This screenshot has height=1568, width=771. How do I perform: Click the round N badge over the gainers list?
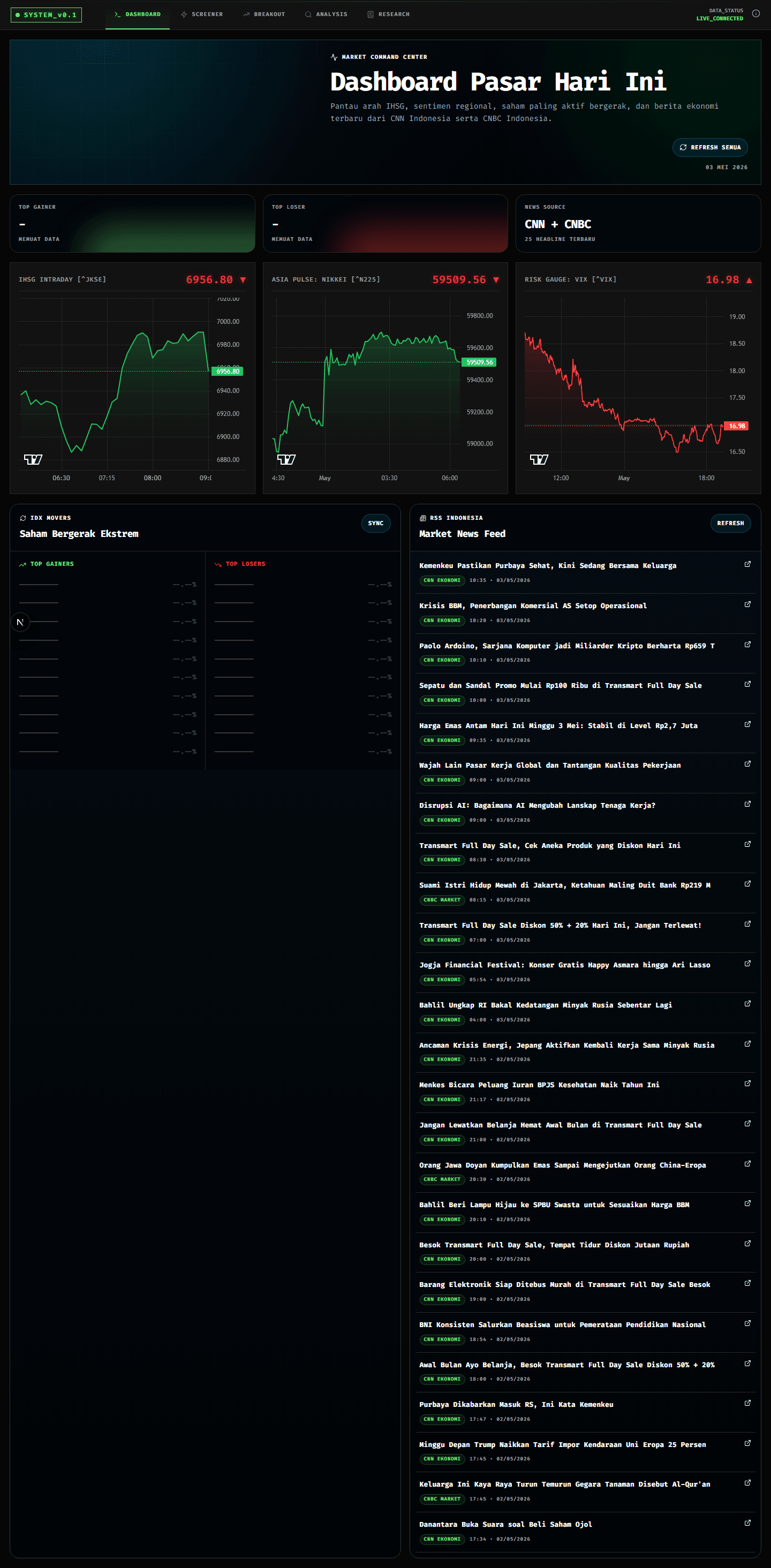pyautogui.click(x=20, y=622)
